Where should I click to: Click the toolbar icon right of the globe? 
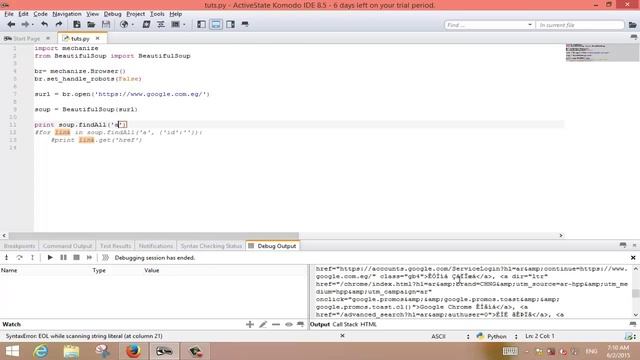[146, 24]
